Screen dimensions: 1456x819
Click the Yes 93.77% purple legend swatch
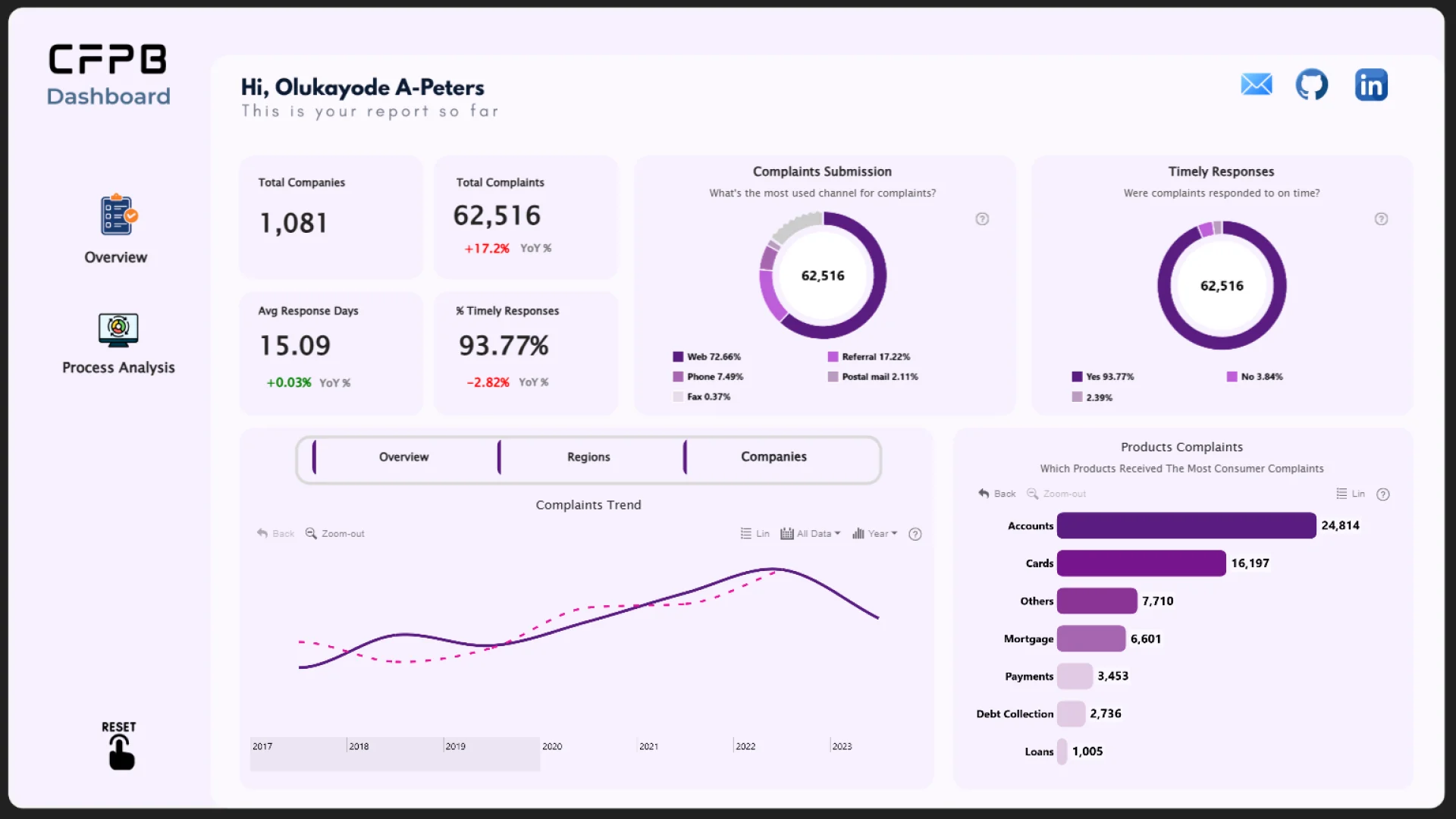tap(1077, 377)
